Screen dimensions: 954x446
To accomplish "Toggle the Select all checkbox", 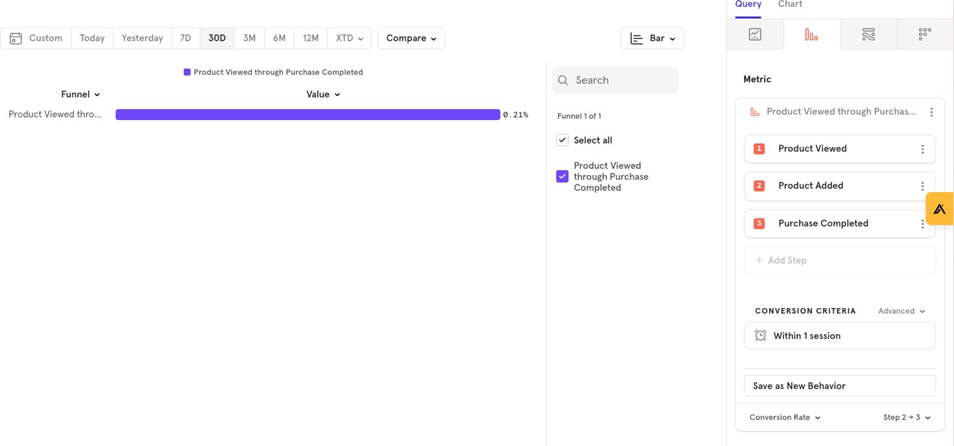I will [x=562, y=140].
